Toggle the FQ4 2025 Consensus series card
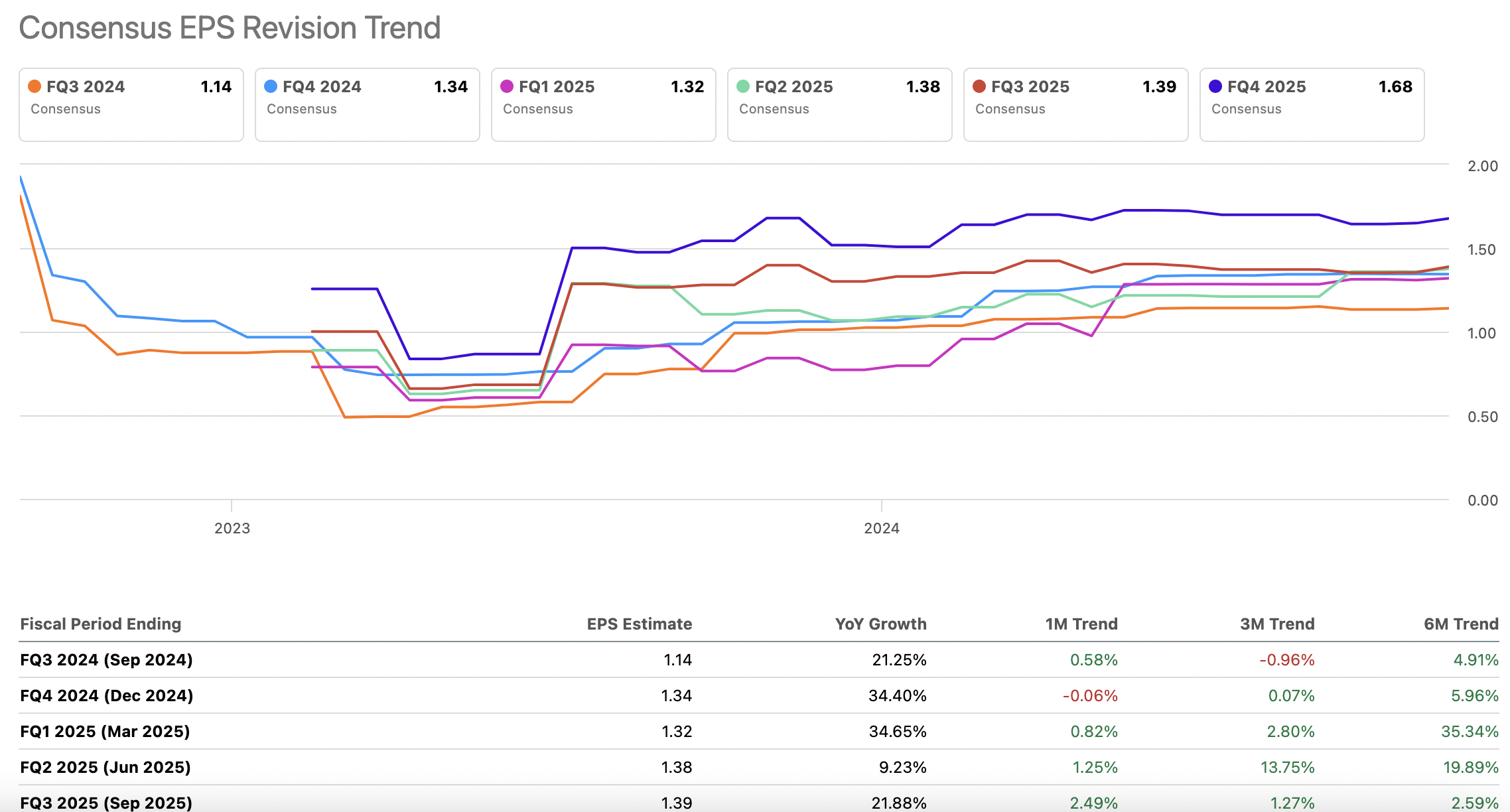This screenshot has width=1510, height=812. click(1312, 105)
